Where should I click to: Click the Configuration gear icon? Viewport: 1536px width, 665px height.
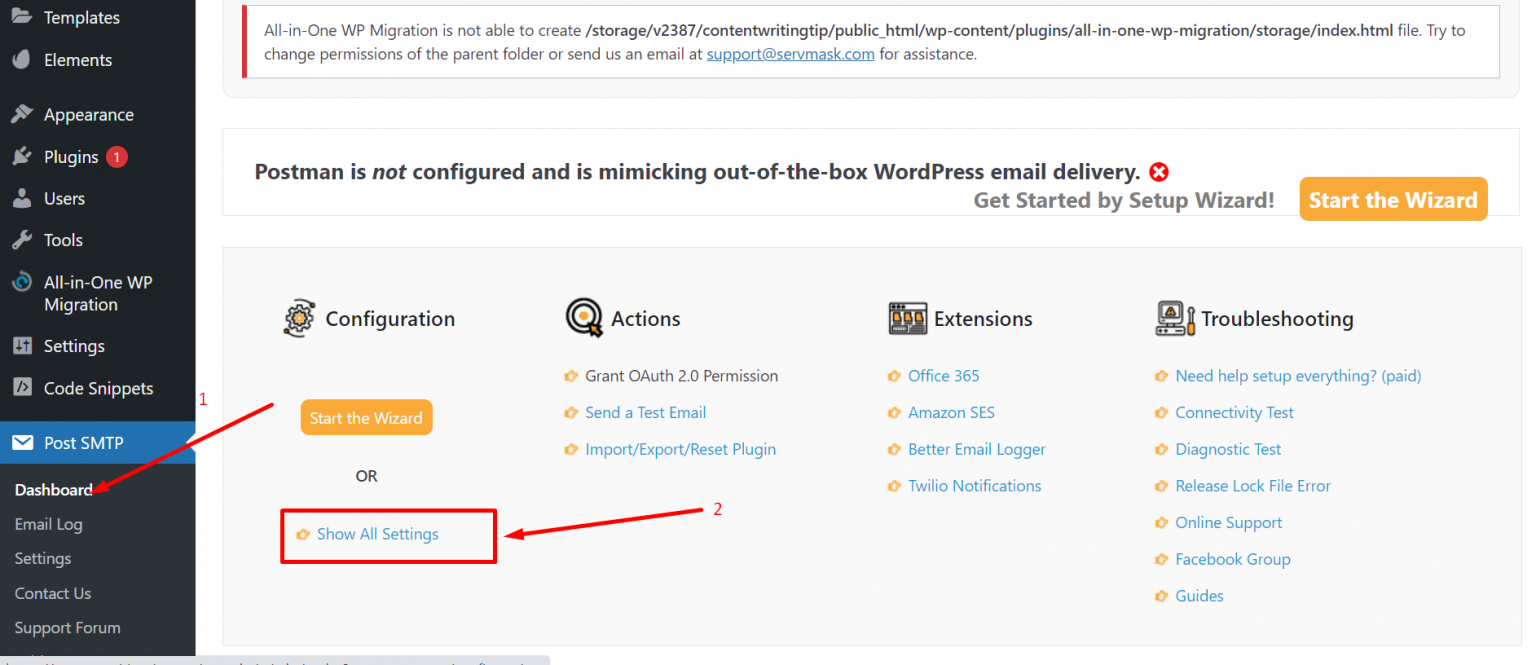pos(301,318)
